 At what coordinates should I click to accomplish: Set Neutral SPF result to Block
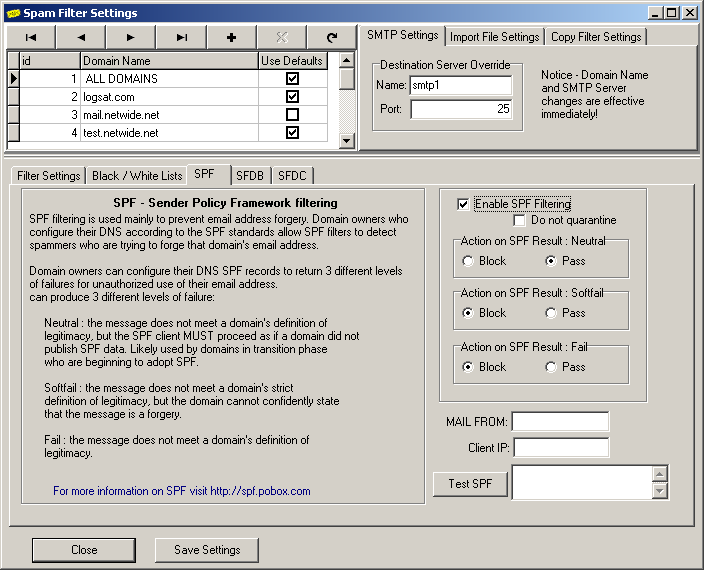tap(468, 261)
